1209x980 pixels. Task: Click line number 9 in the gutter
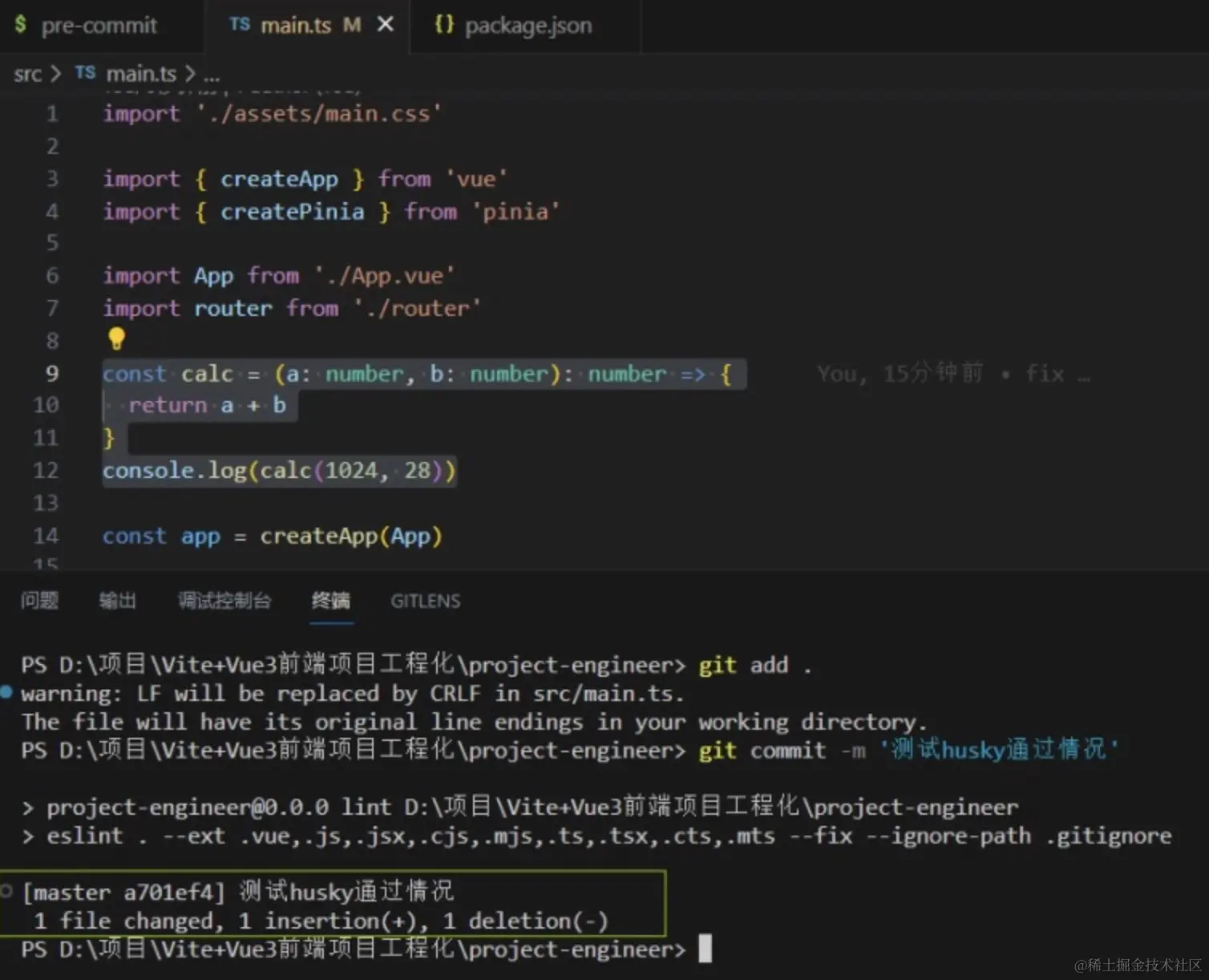tap(52, 374)
